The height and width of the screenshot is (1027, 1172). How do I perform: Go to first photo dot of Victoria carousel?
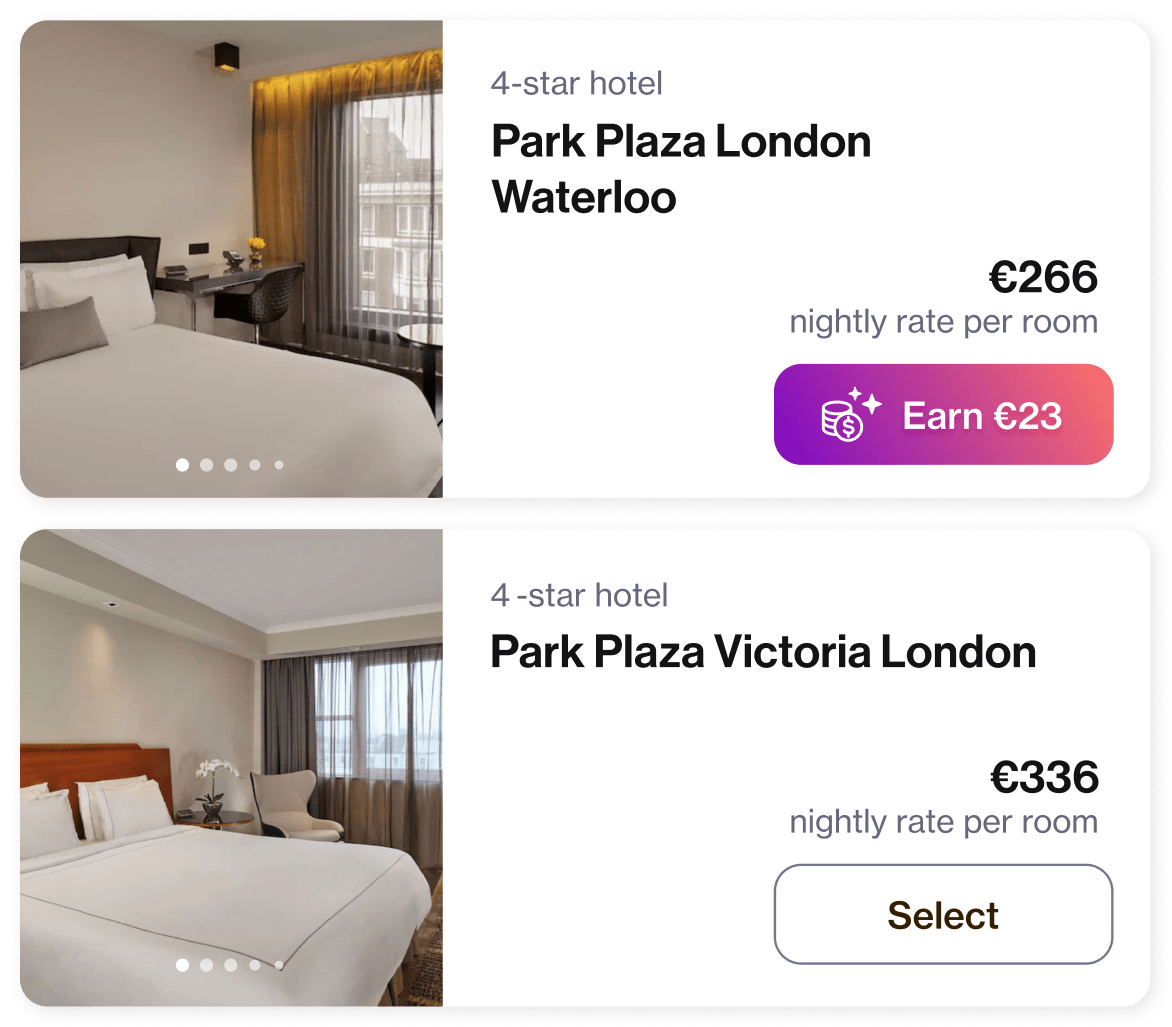click(x=182, y=965)
